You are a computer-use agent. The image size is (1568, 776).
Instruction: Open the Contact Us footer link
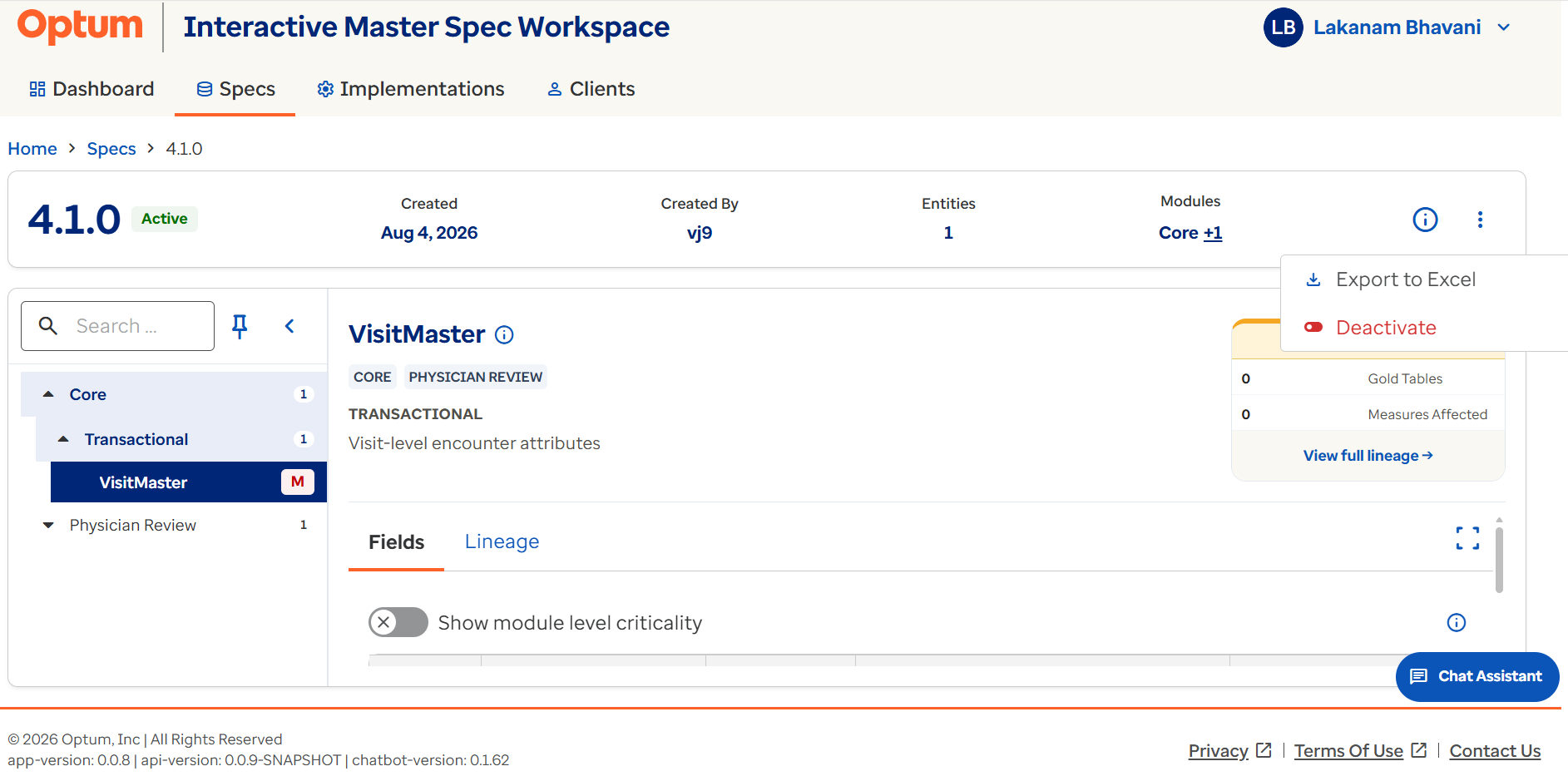coord(1495,751)
